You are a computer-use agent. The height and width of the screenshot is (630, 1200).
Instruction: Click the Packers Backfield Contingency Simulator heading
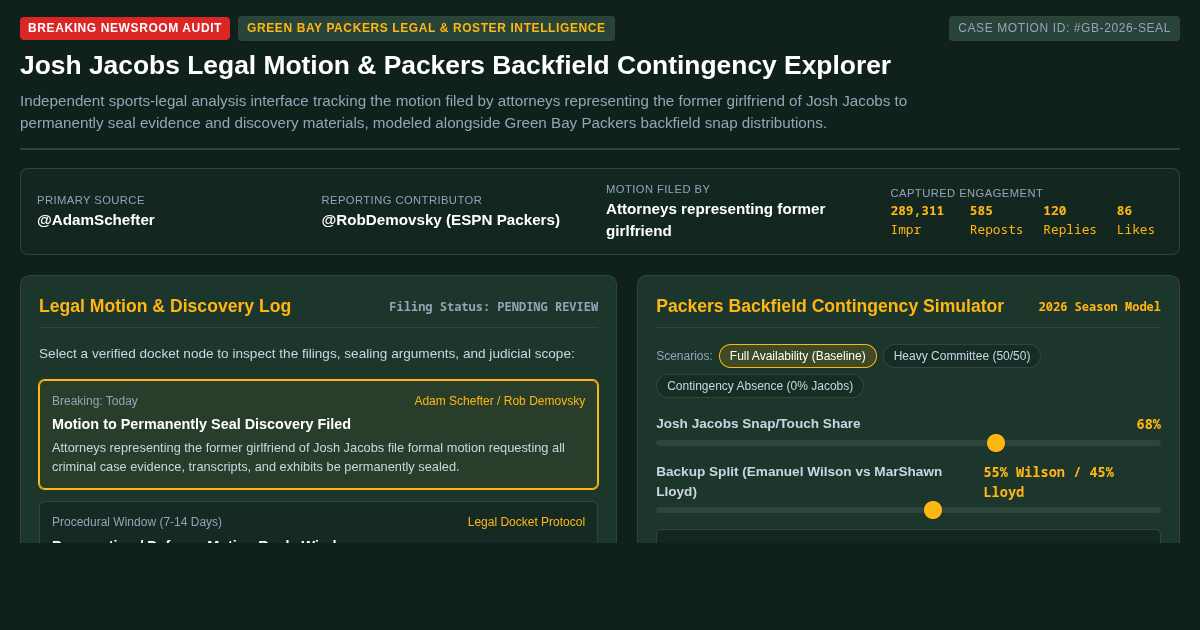tap(830, 306)
